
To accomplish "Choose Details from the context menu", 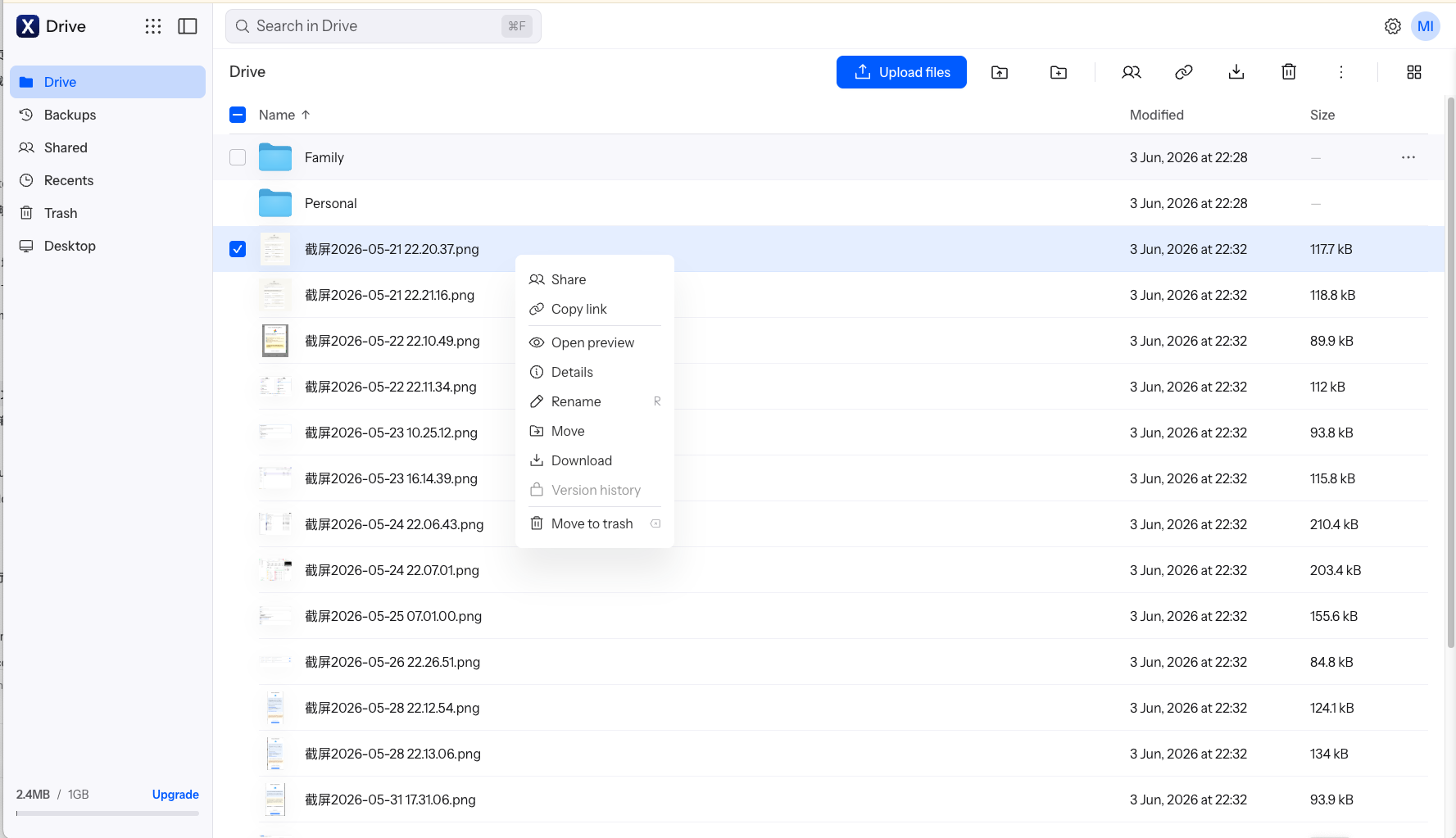I will 595,372.
